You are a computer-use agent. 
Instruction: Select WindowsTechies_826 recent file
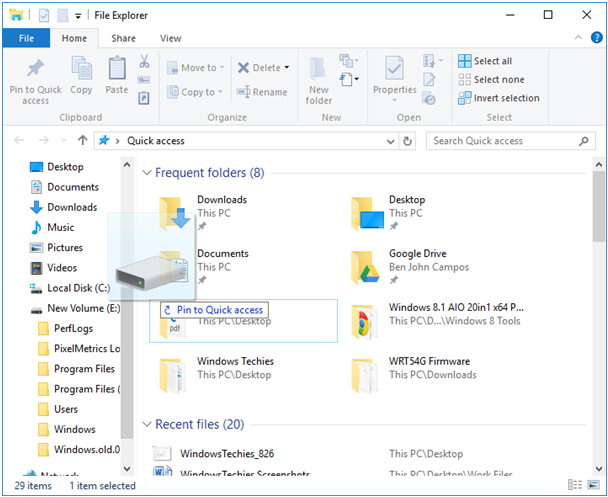(x=227, y=454)
